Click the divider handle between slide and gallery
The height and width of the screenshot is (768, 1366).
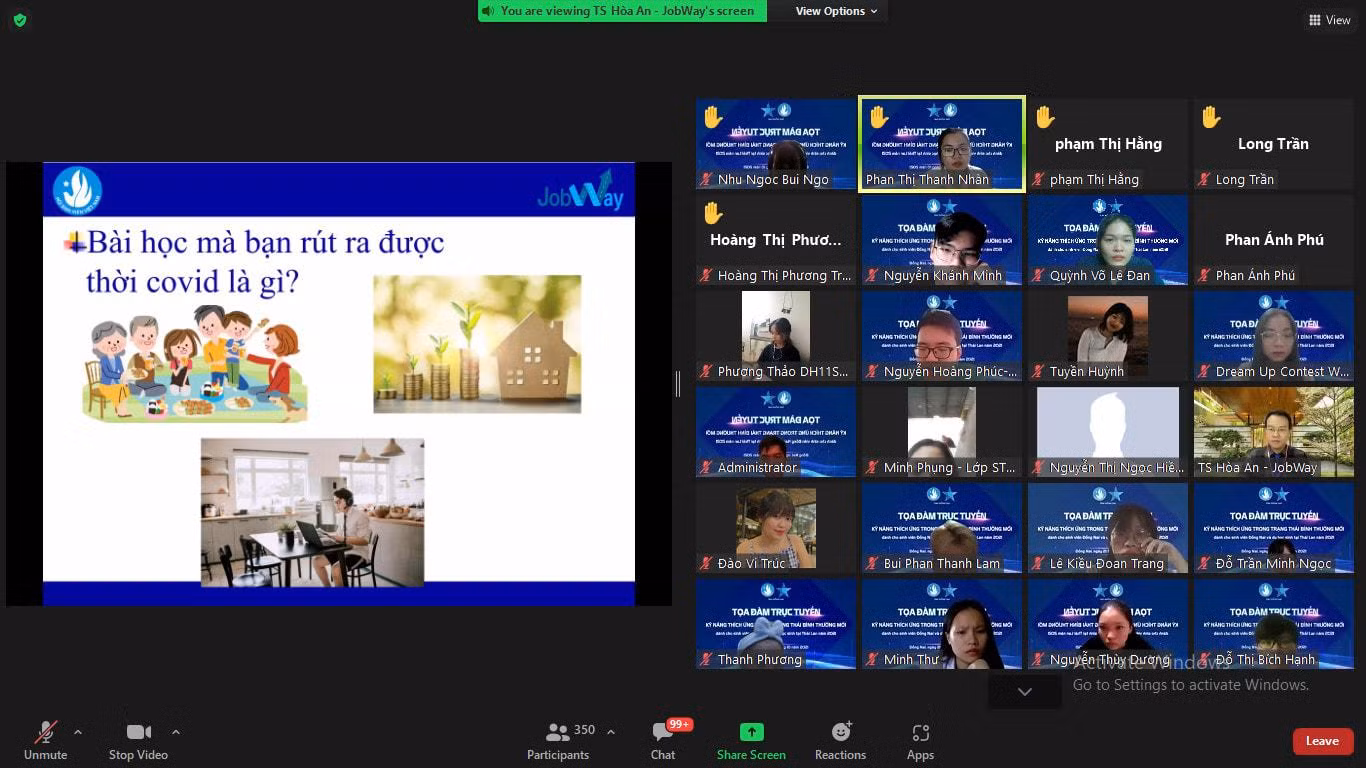(x=678, y=384)
